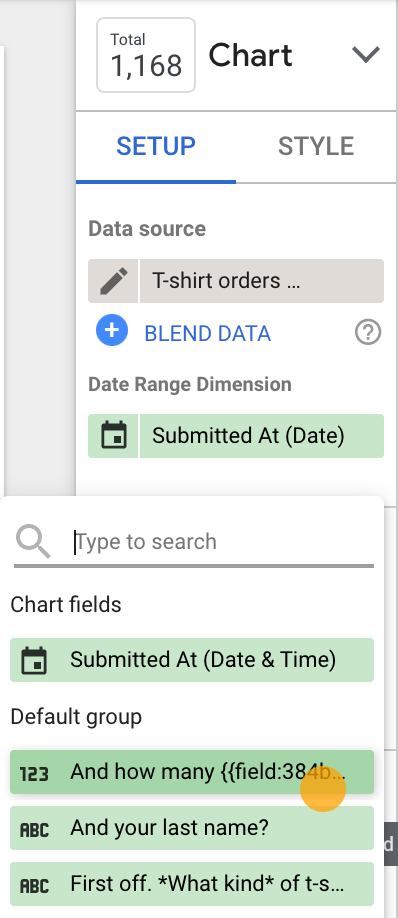Screen dimensions: 398x918
Task: Open the Blend Data help question icon
Action: pyautogui.click(x=368, y=333)
